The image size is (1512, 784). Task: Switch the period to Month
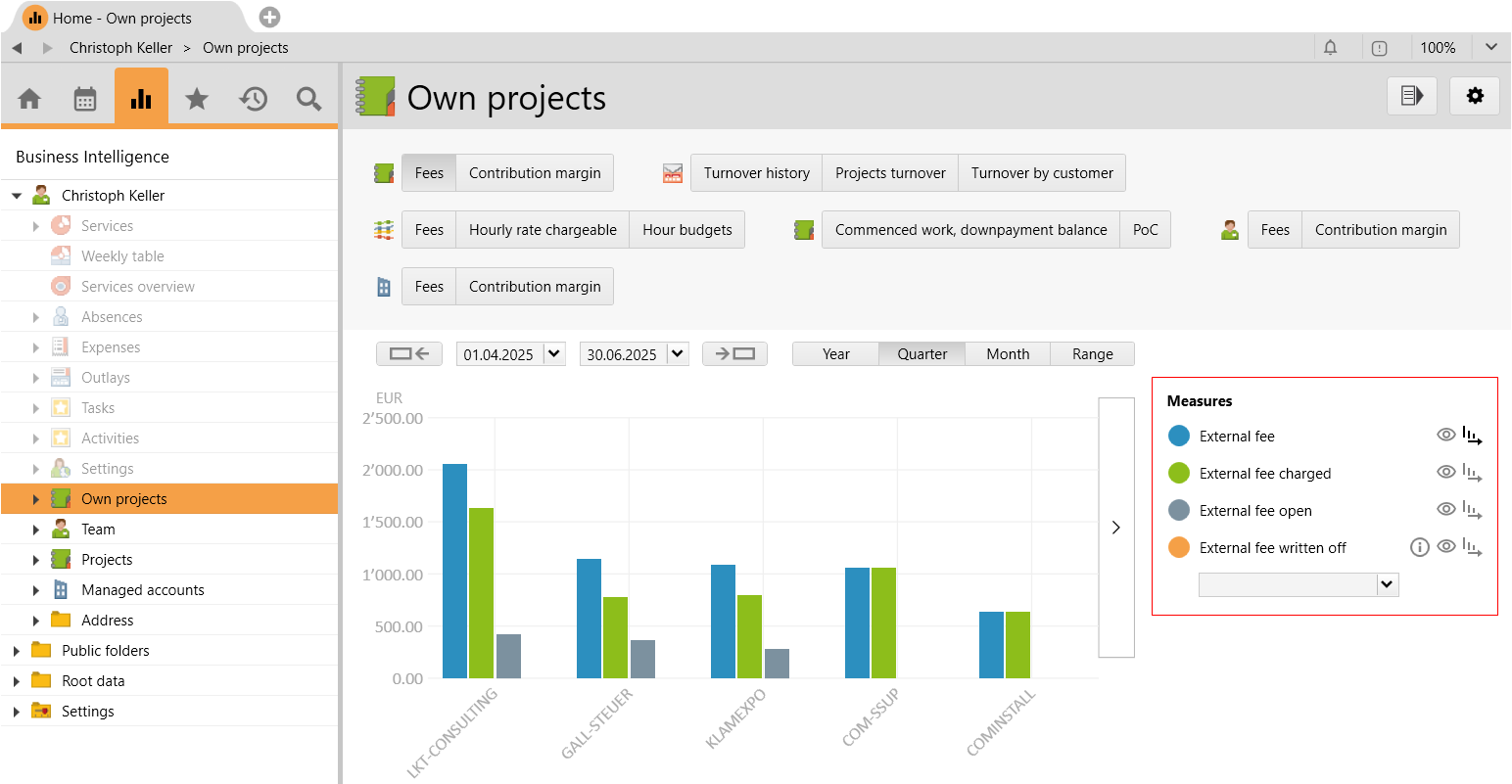pyautogui.click(x=1008, y=354)
